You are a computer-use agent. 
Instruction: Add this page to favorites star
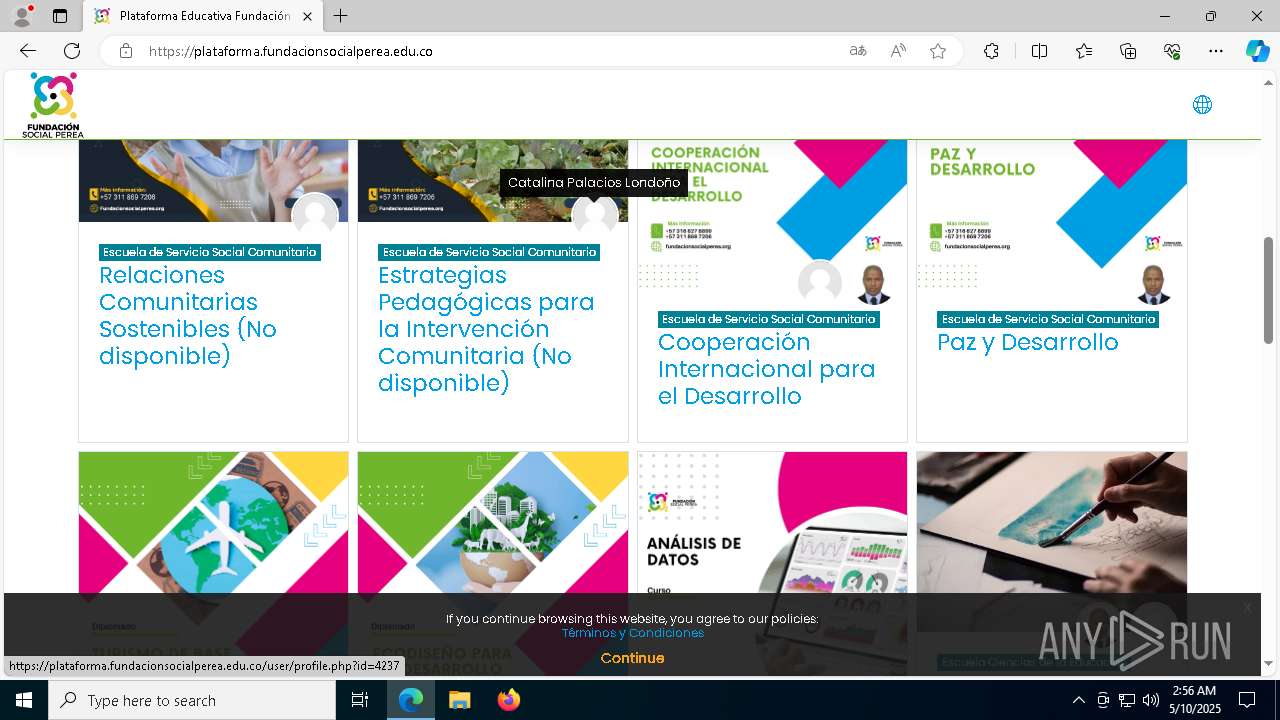938,51
